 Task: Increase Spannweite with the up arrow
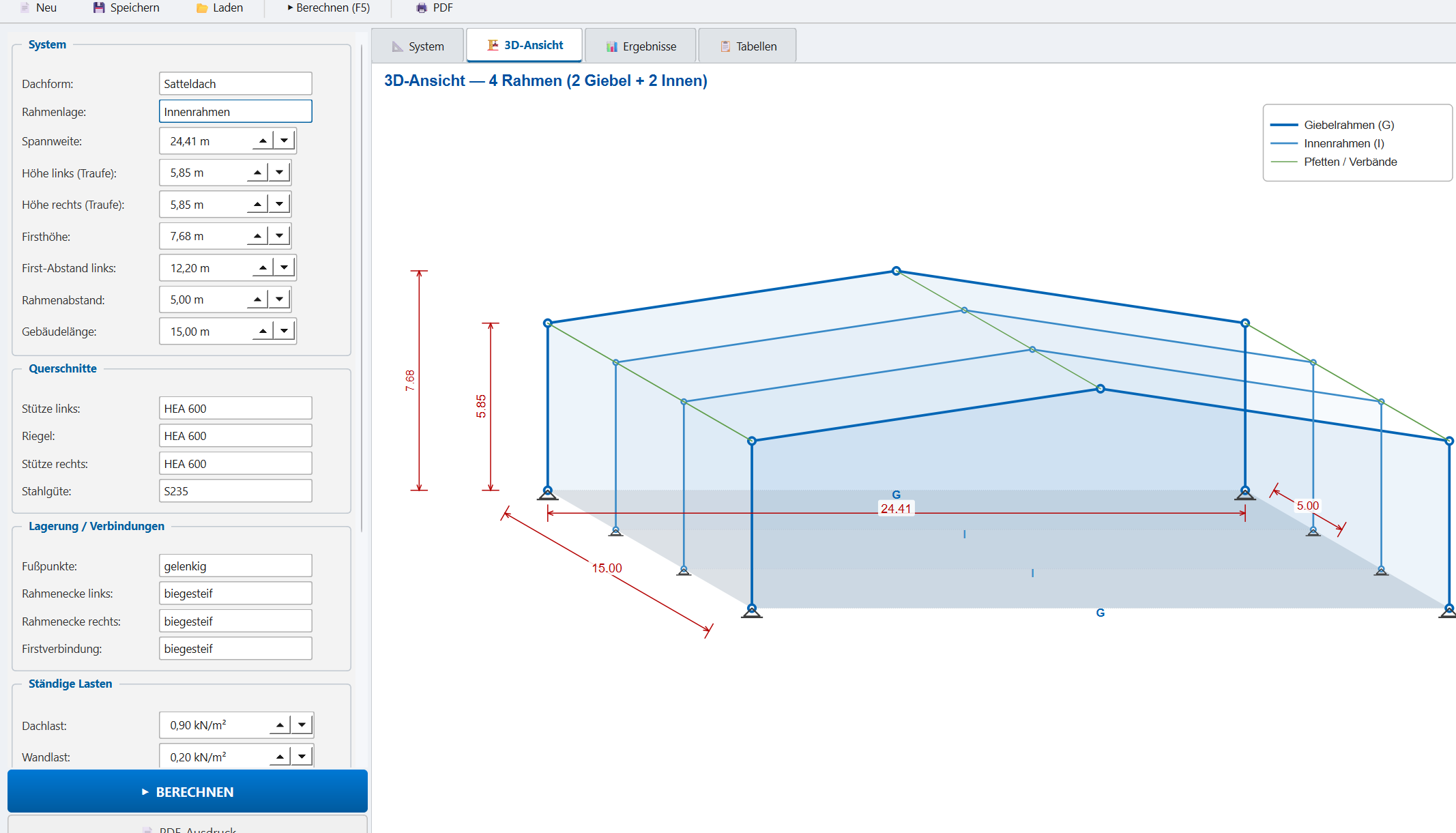263,141
